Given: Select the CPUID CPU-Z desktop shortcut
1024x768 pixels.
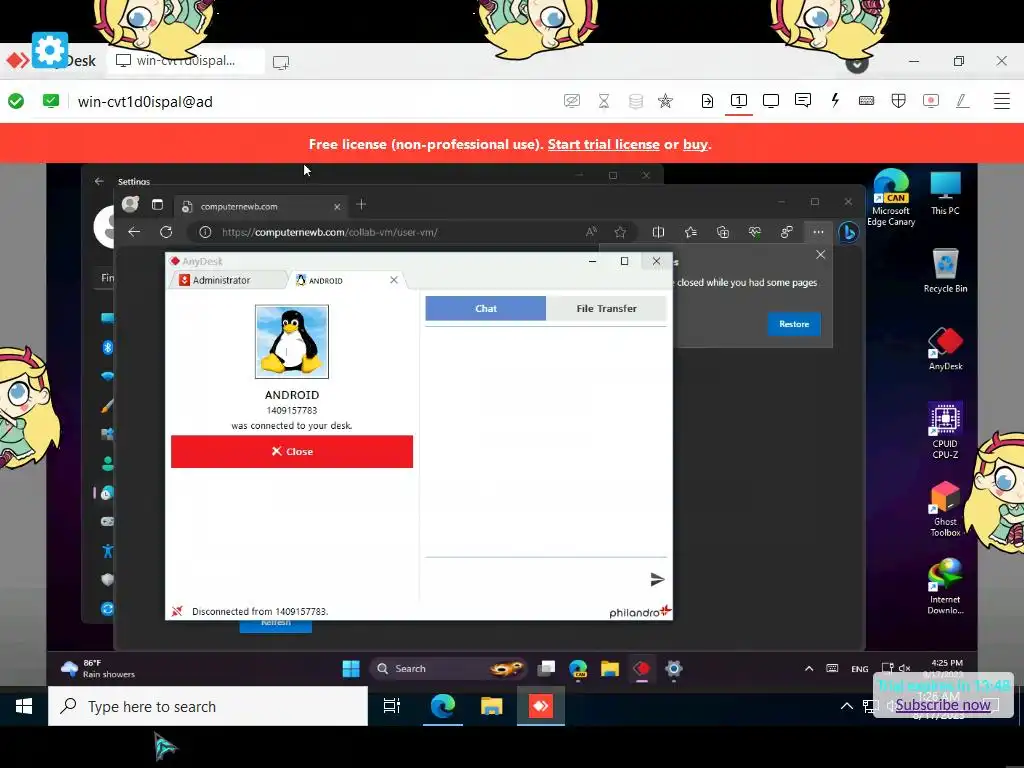Looking at the screenshot, I should (x=945, y=430).
